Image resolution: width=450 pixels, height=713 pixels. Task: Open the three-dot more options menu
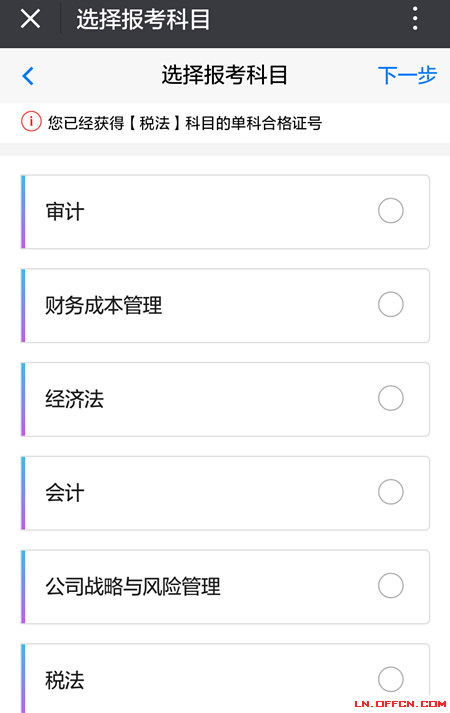tap(415, 19)
